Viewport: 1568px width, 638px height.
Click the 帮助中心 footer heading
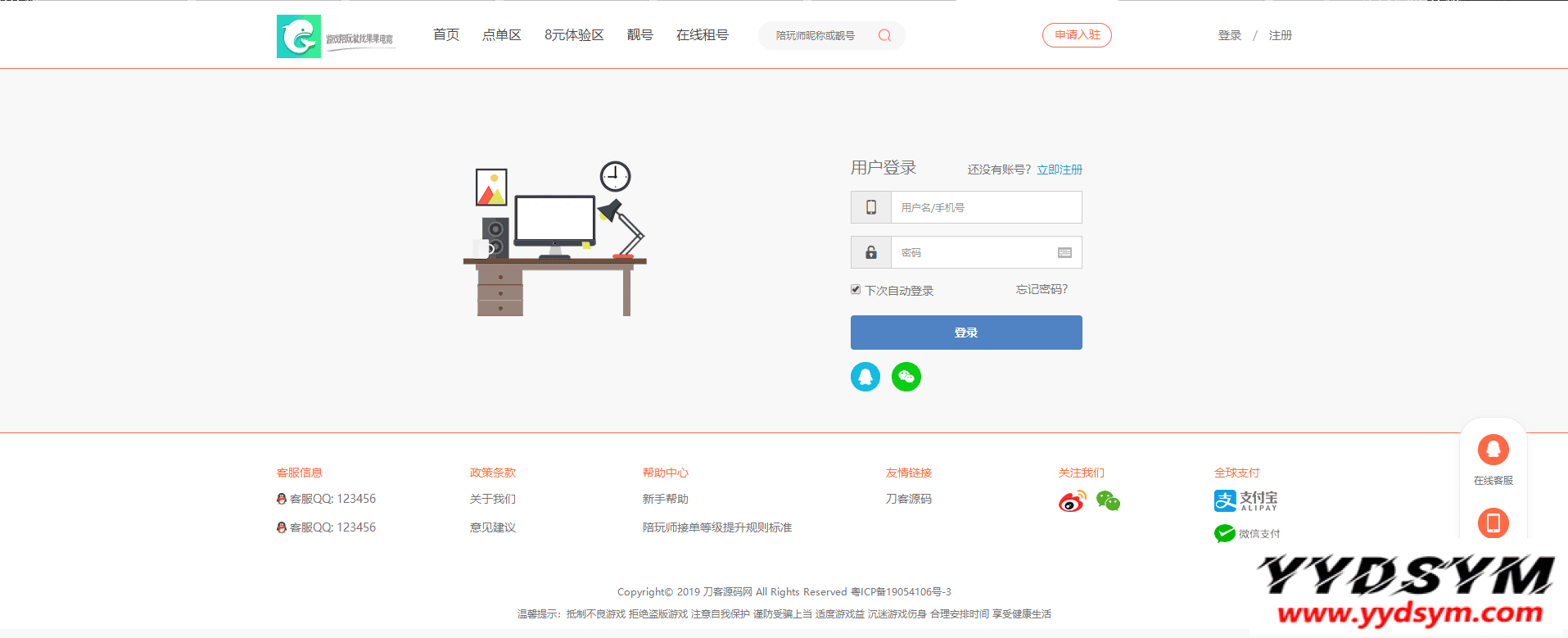point(666,473)
